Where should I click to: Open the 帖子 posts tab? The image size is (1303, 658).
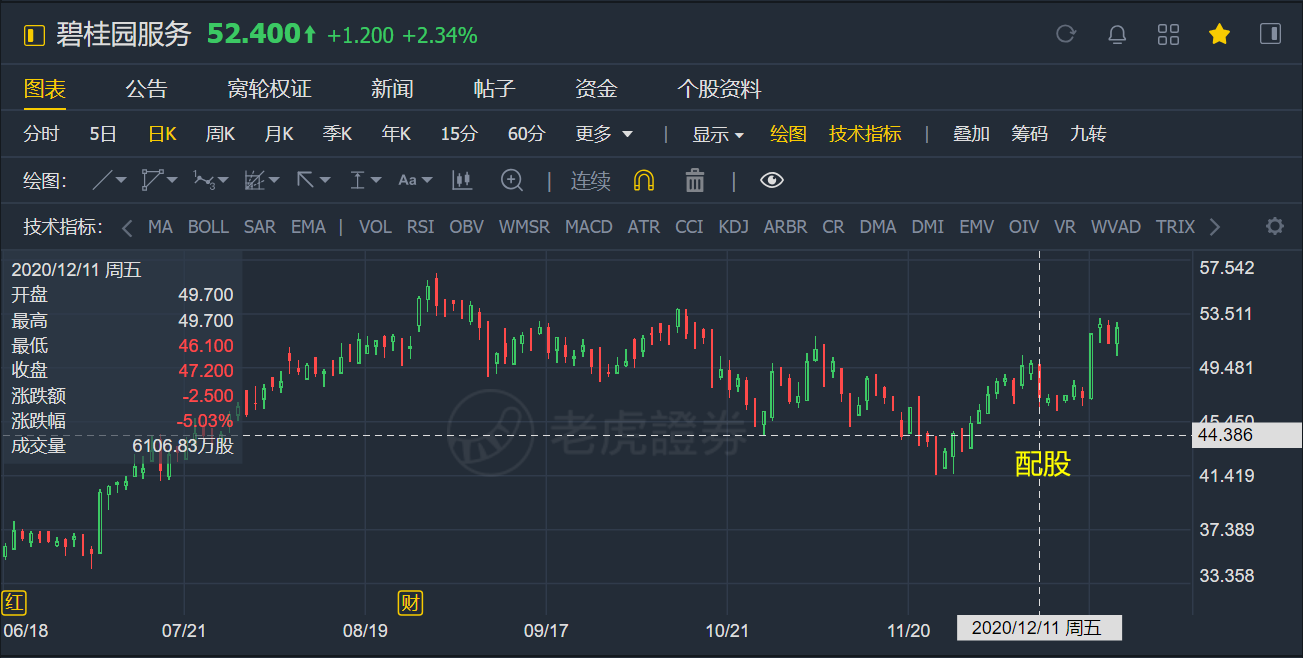point(494,89)
